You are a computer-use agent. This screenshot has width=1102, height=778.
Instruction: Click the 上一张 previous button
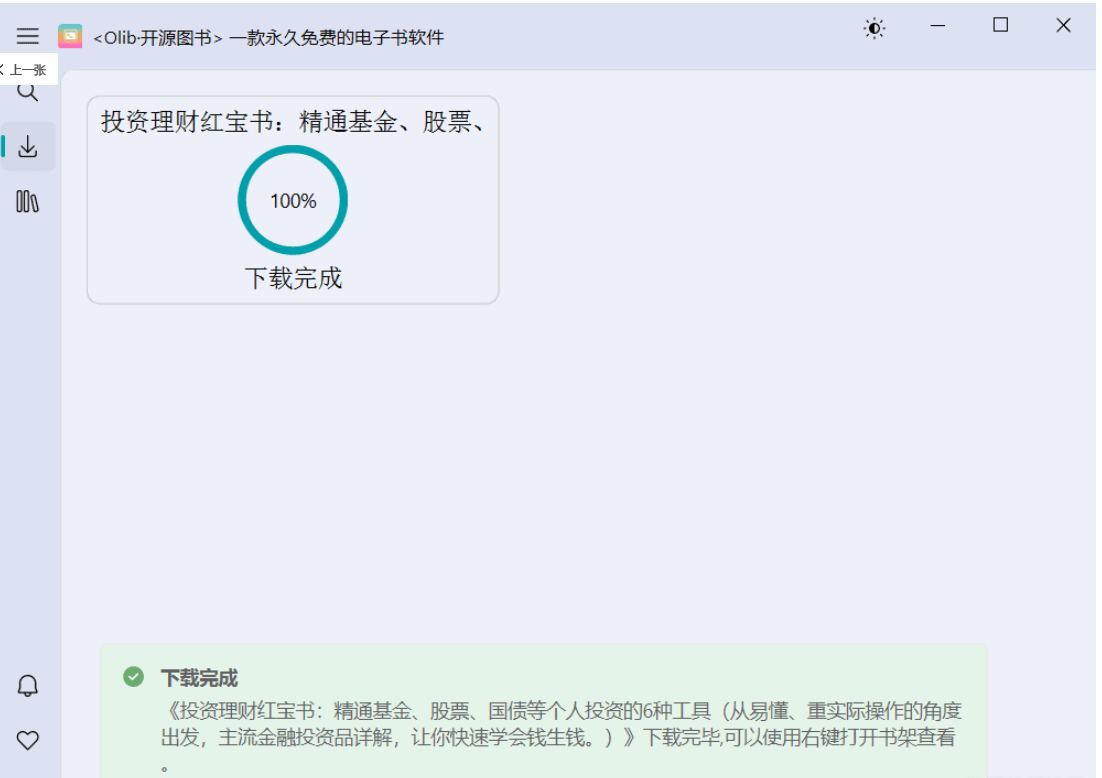[x=27, y=70]
